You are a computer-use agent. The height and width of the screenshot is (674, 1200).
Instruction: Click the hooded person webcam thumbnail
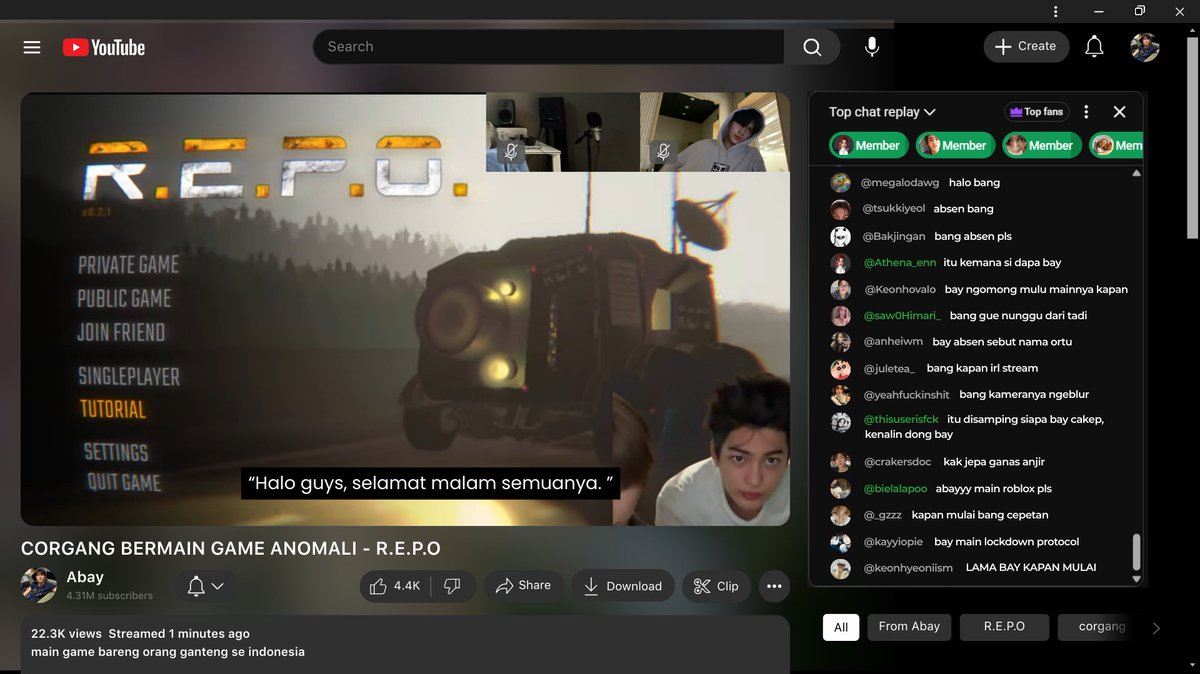pos(715,132)
